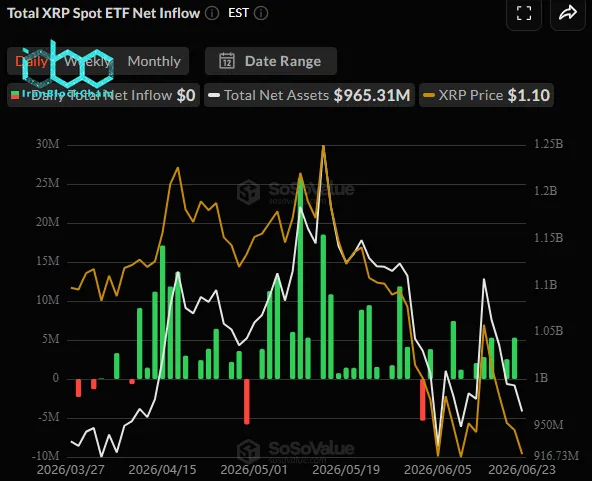Click the tallest green inflow bar
The height and width of the screenshot is (481, 592).
[x=301, y=279]
